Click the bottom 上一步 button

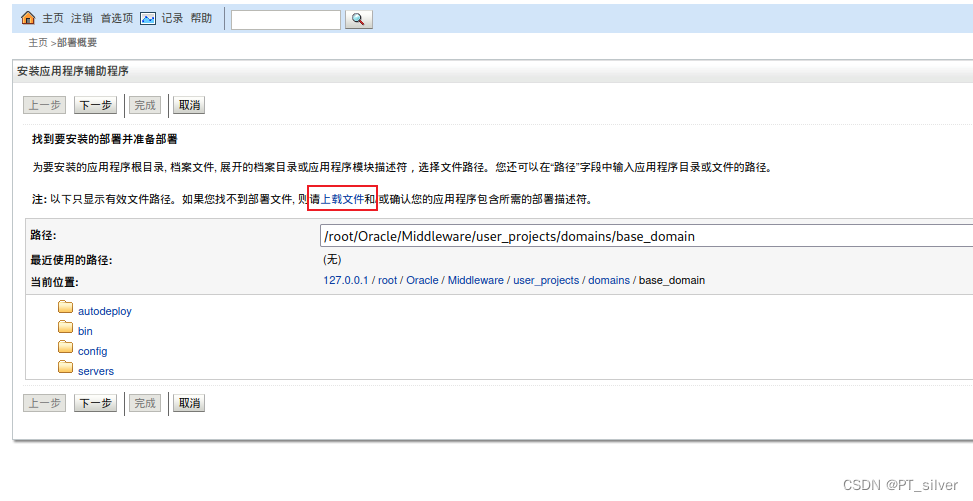click(45, 403)
